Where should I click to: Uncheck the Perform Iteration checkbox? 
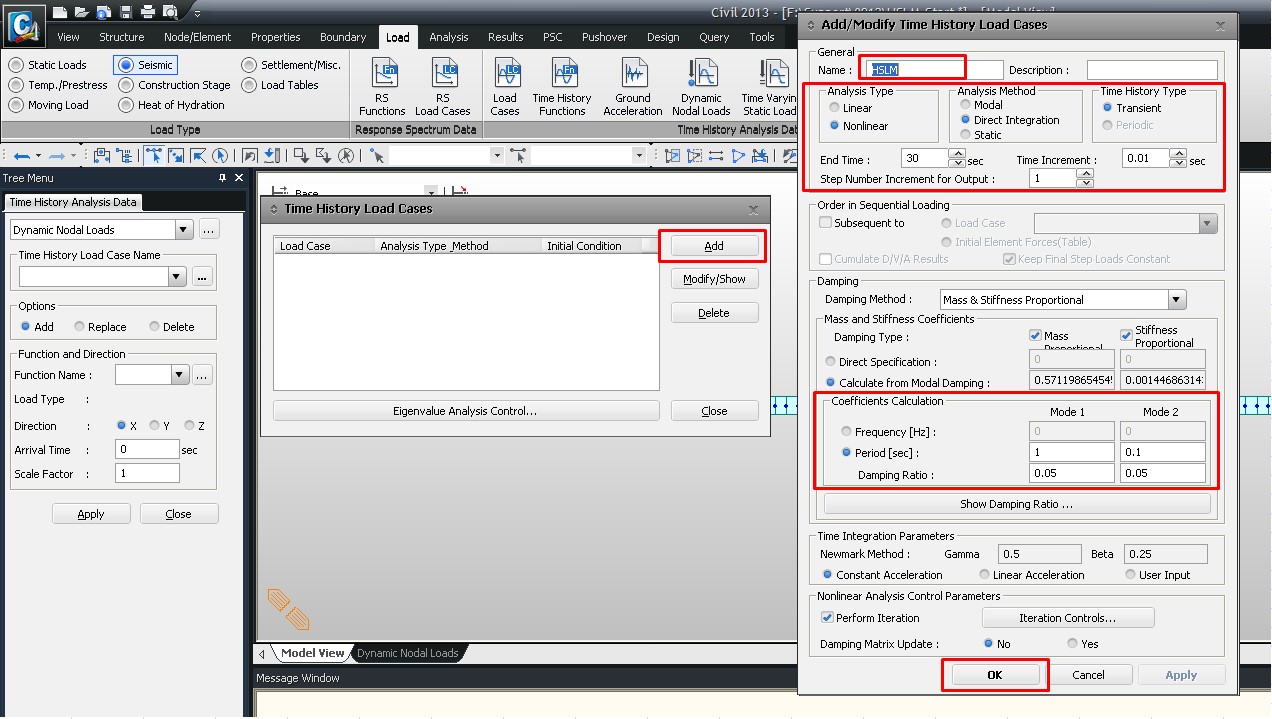(827, 618)
